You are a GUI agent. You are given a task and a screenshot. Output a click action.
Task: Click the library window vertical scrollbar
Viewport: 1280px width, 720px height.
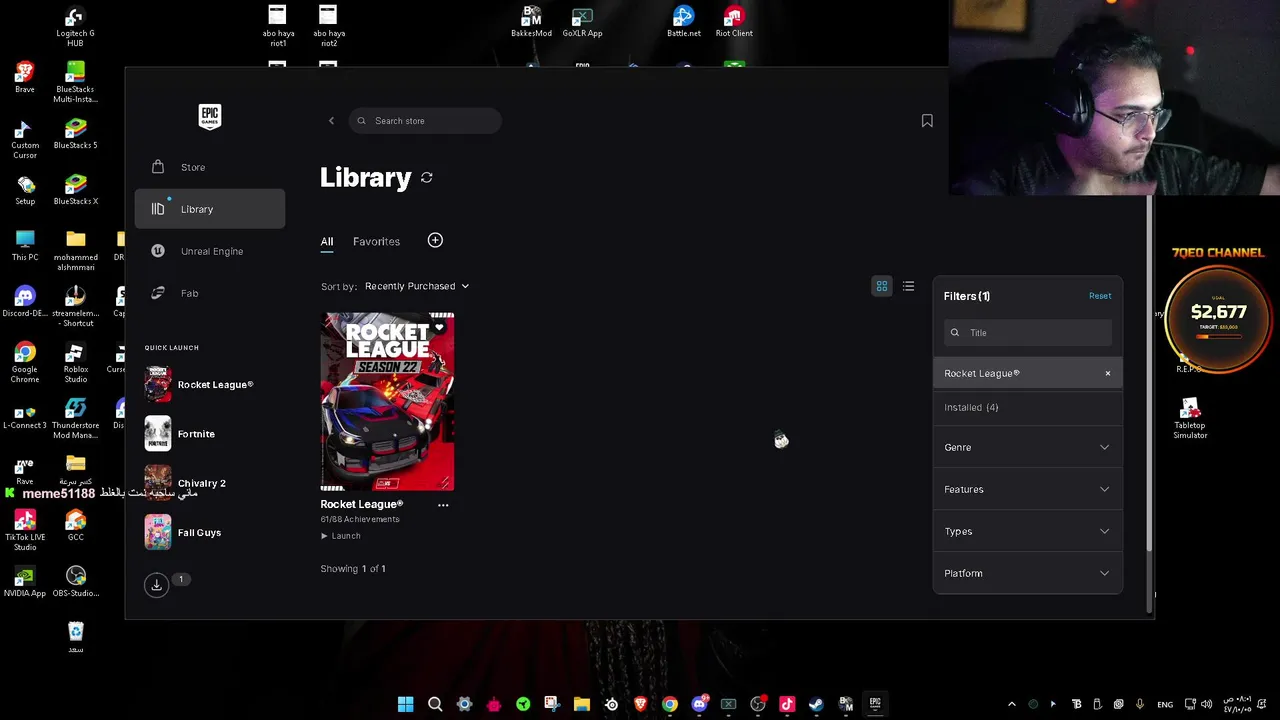click(x=1151, y=372)
